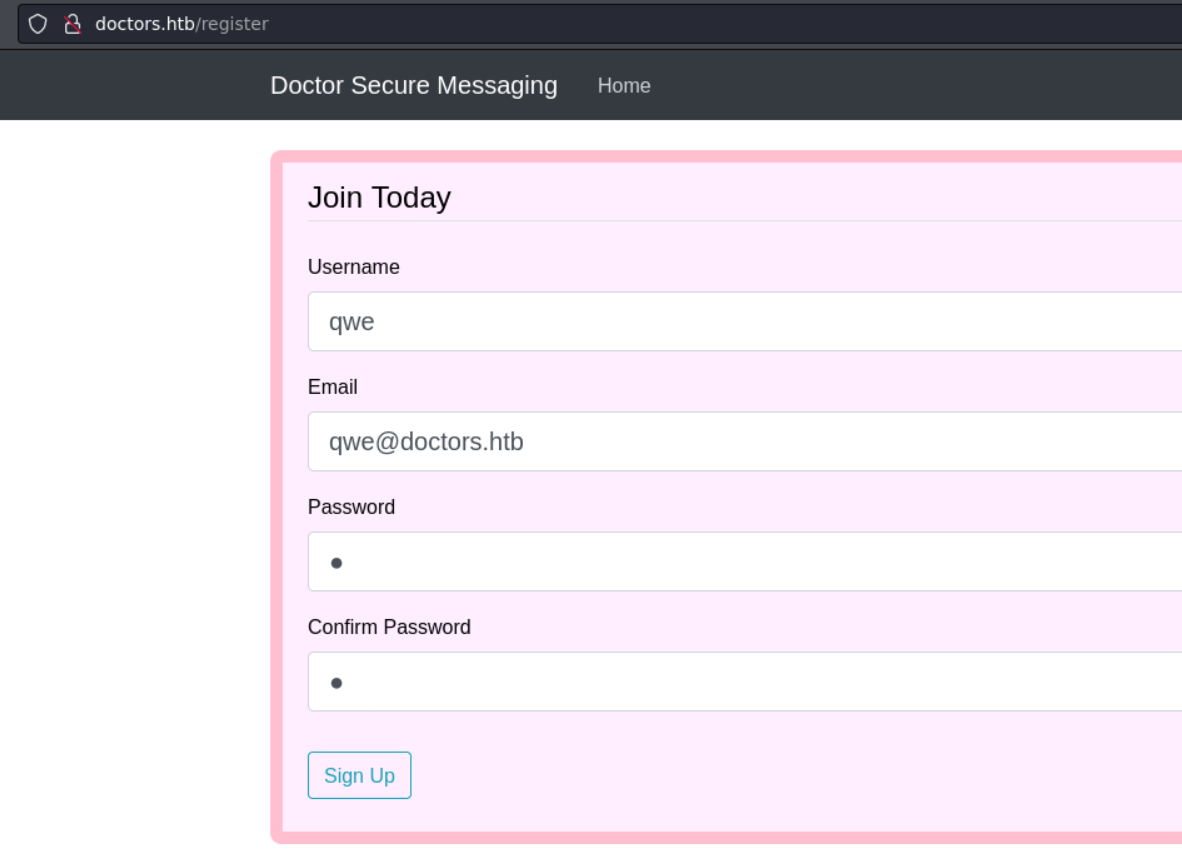Viewport: 1182px width, 866px height.
Task: Focus the Username field containing qwe
Action: (745, 321)
